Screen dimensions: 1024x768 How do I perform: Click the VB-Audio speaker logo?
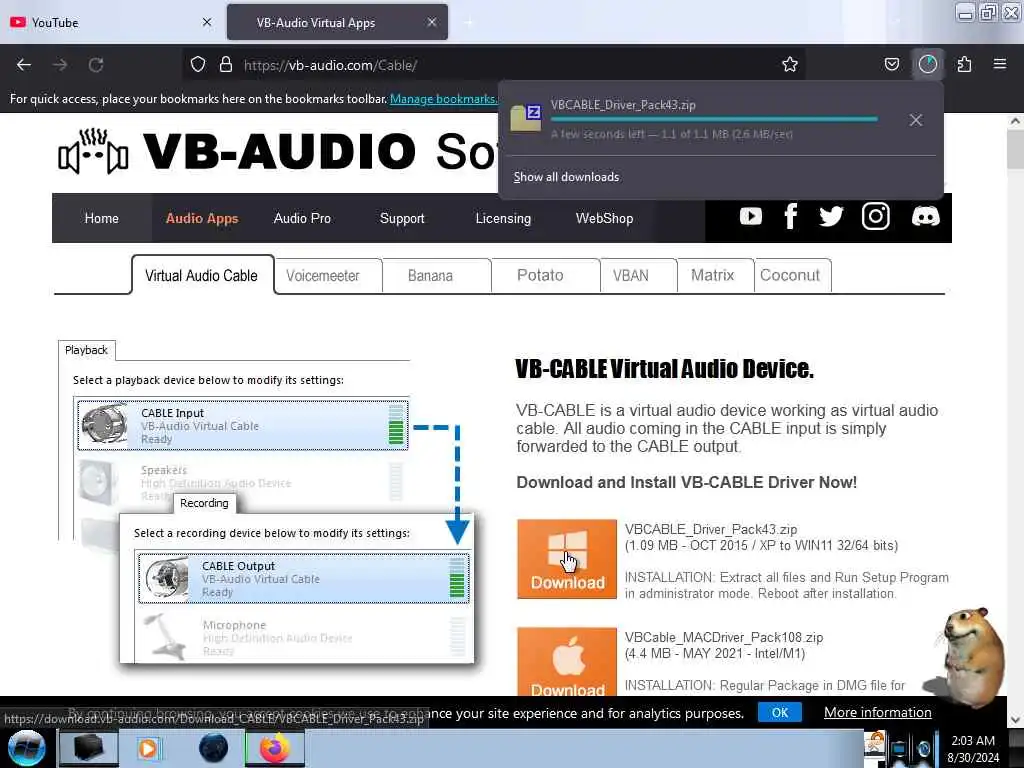(93, 152)
